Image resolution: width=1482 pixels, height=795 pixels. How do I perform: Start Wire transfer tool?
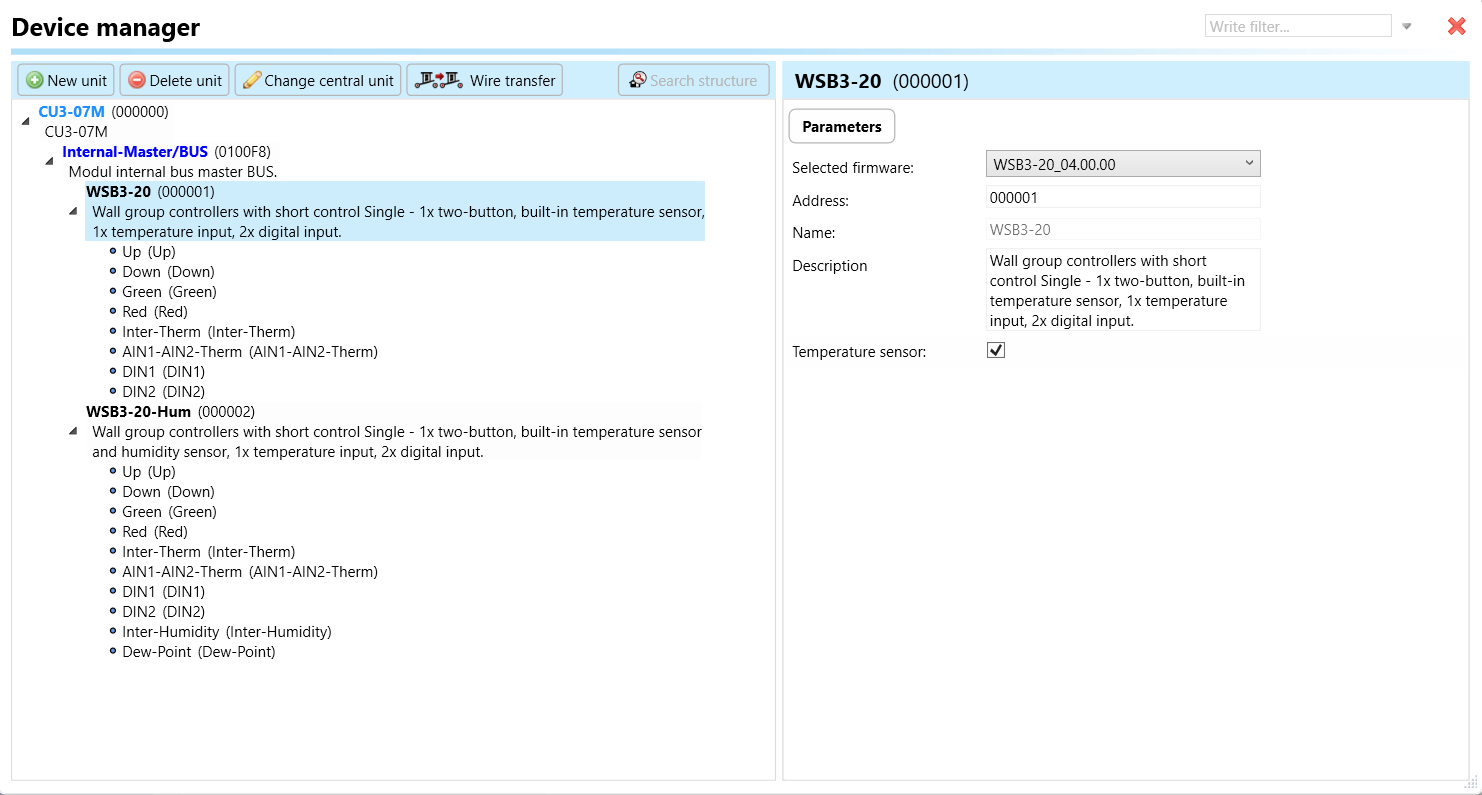coord(485,80)
